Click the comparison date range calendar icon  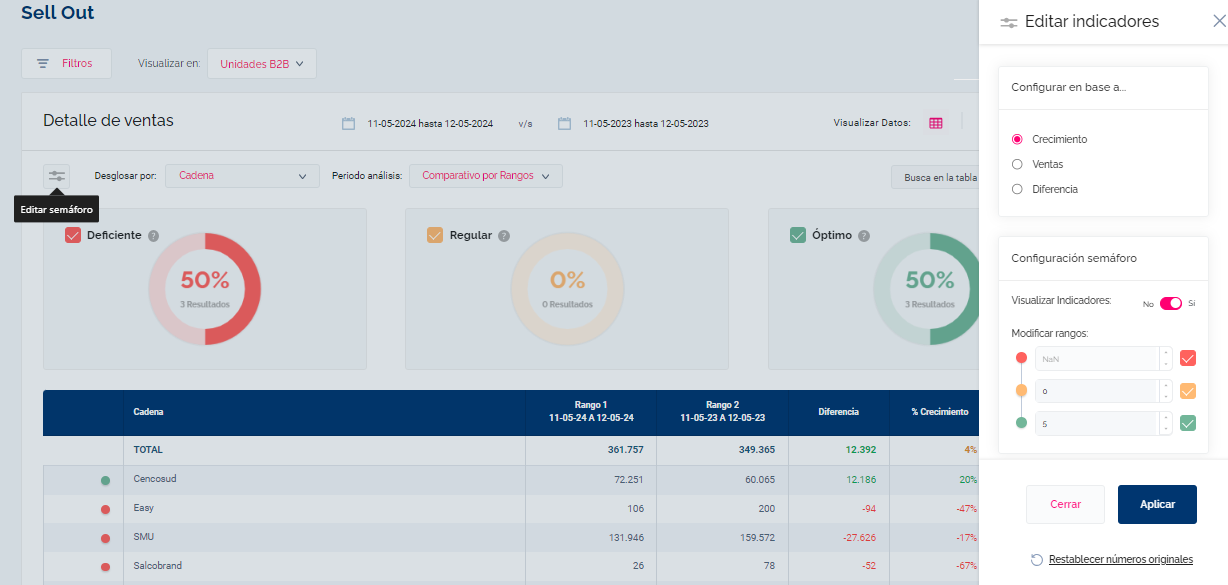[x=565, y=124]
